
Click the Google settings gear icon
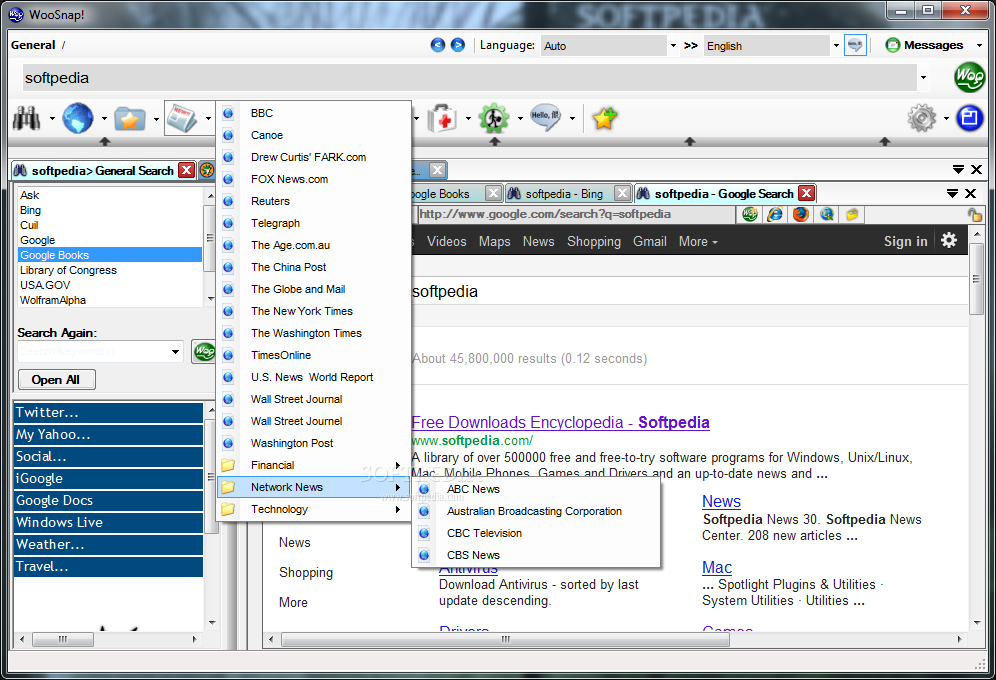point(949,241)
